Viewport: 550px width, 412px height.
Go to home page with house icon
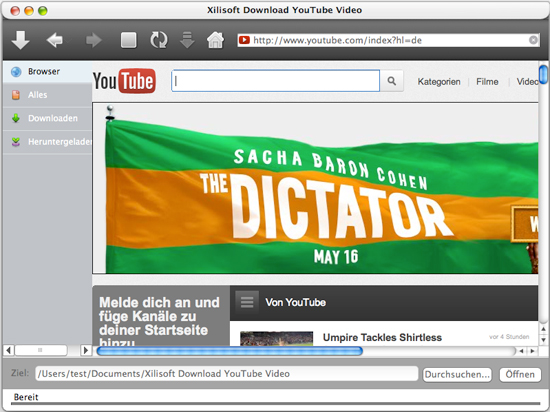[x=215, y=40]
